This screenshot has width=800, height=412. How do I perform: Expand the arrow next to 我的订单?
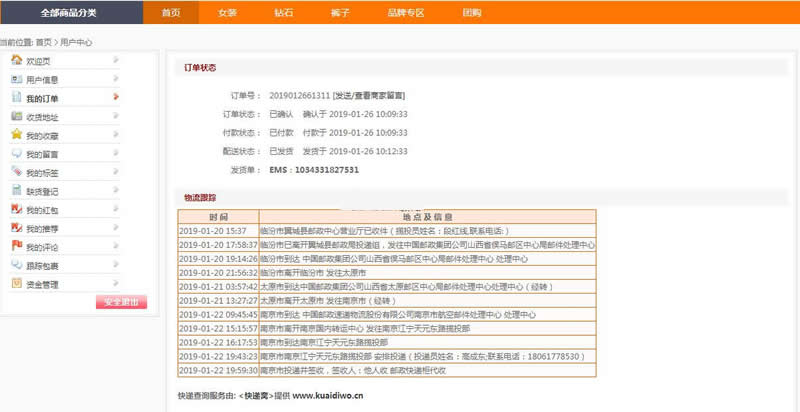117,98
